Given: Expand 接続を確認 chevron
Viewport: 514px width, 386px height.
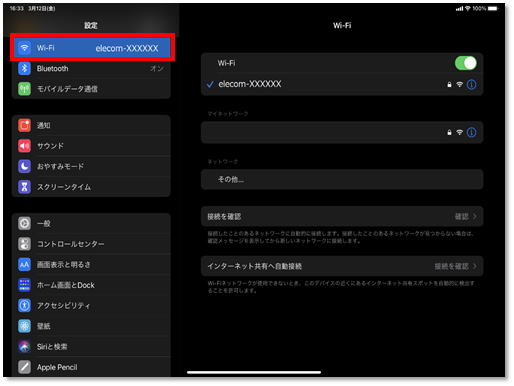Looking at the screenshot, I should click(475, 217).
